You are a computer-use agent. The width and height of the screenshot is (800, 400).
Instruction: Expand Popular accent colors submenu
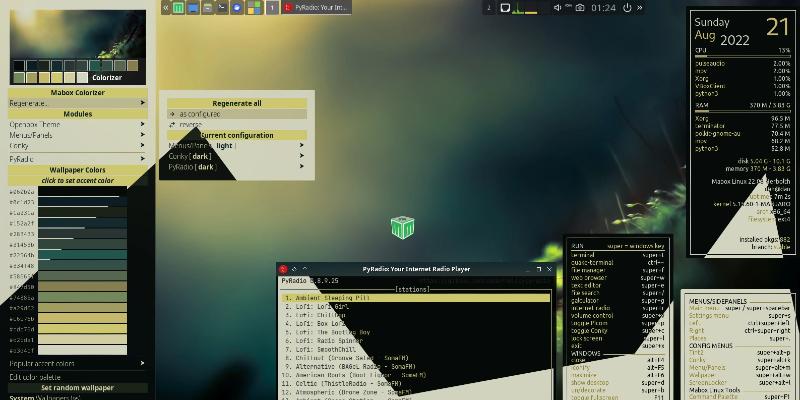pos(77,364)
